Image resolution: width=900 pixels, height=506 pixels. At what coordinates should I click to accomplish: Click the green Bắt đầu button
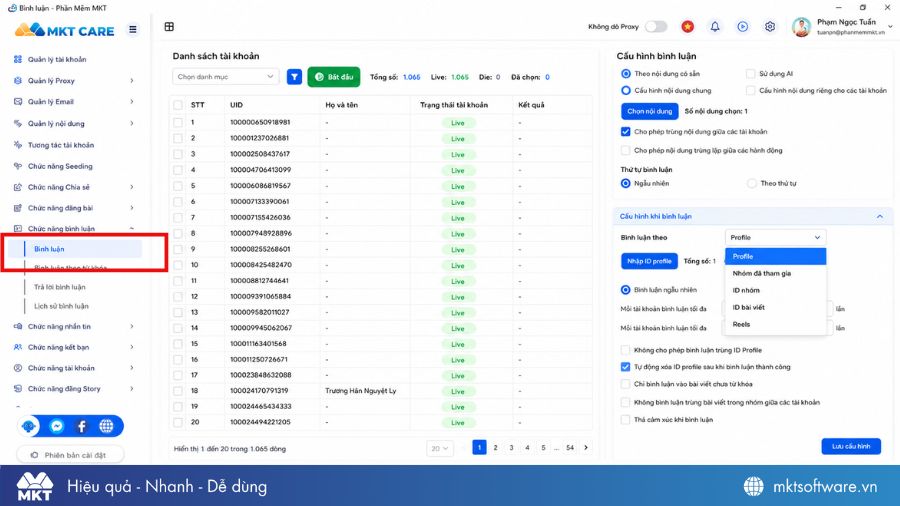coord(333,77)
